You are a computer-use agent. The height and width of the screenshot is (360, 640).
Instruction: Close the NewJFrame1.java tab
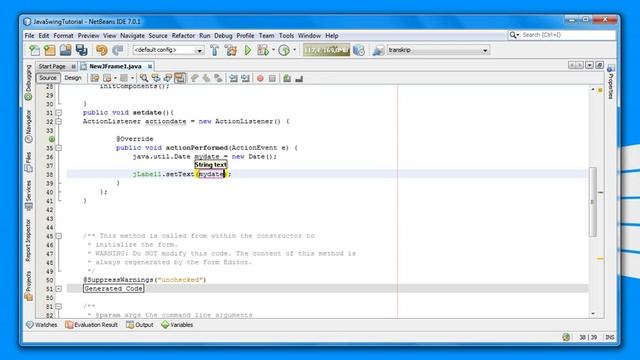point(150,67)
